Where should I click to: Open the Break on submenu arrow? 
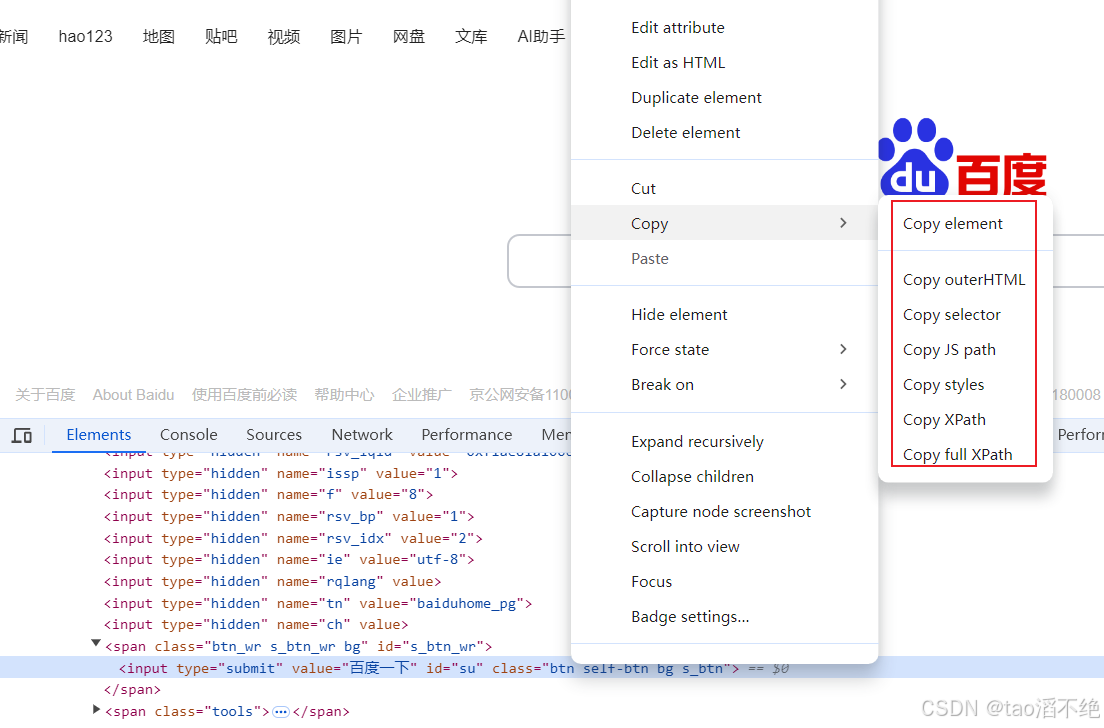[x=843, y=384]
